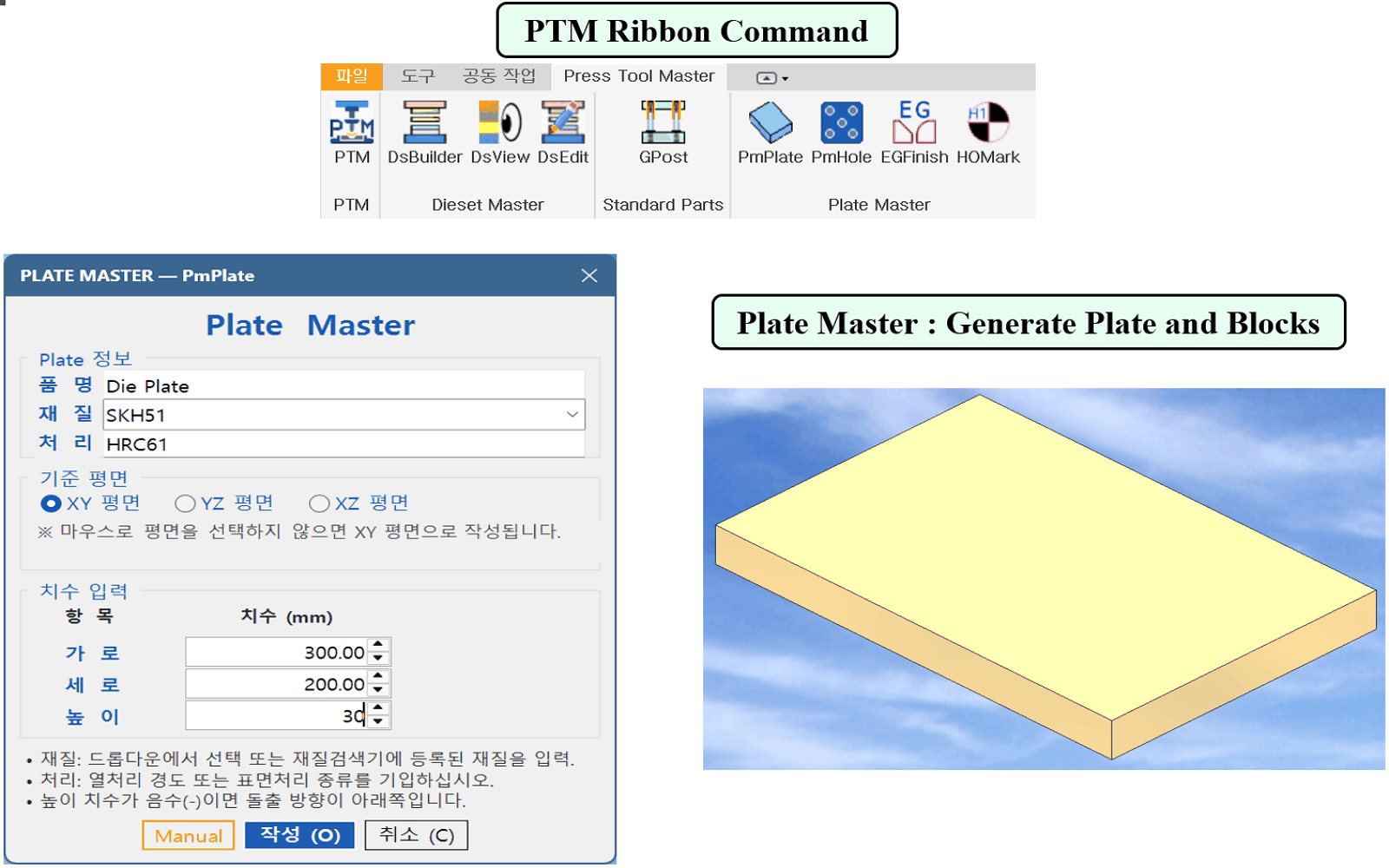This screenshot has height=868, width=1389.
Task: Start the DsEdit tool
Action: point(563,133)
